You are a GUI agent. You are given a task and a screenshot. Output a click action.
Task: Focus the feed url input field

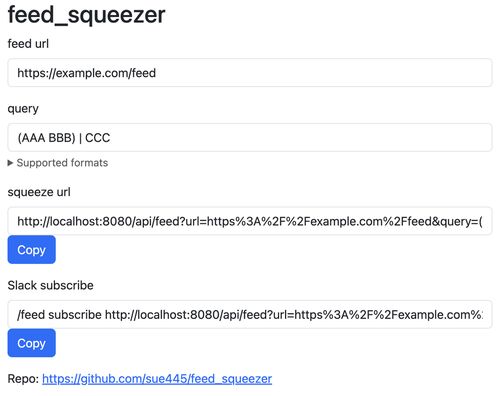(x=250, y=73)
